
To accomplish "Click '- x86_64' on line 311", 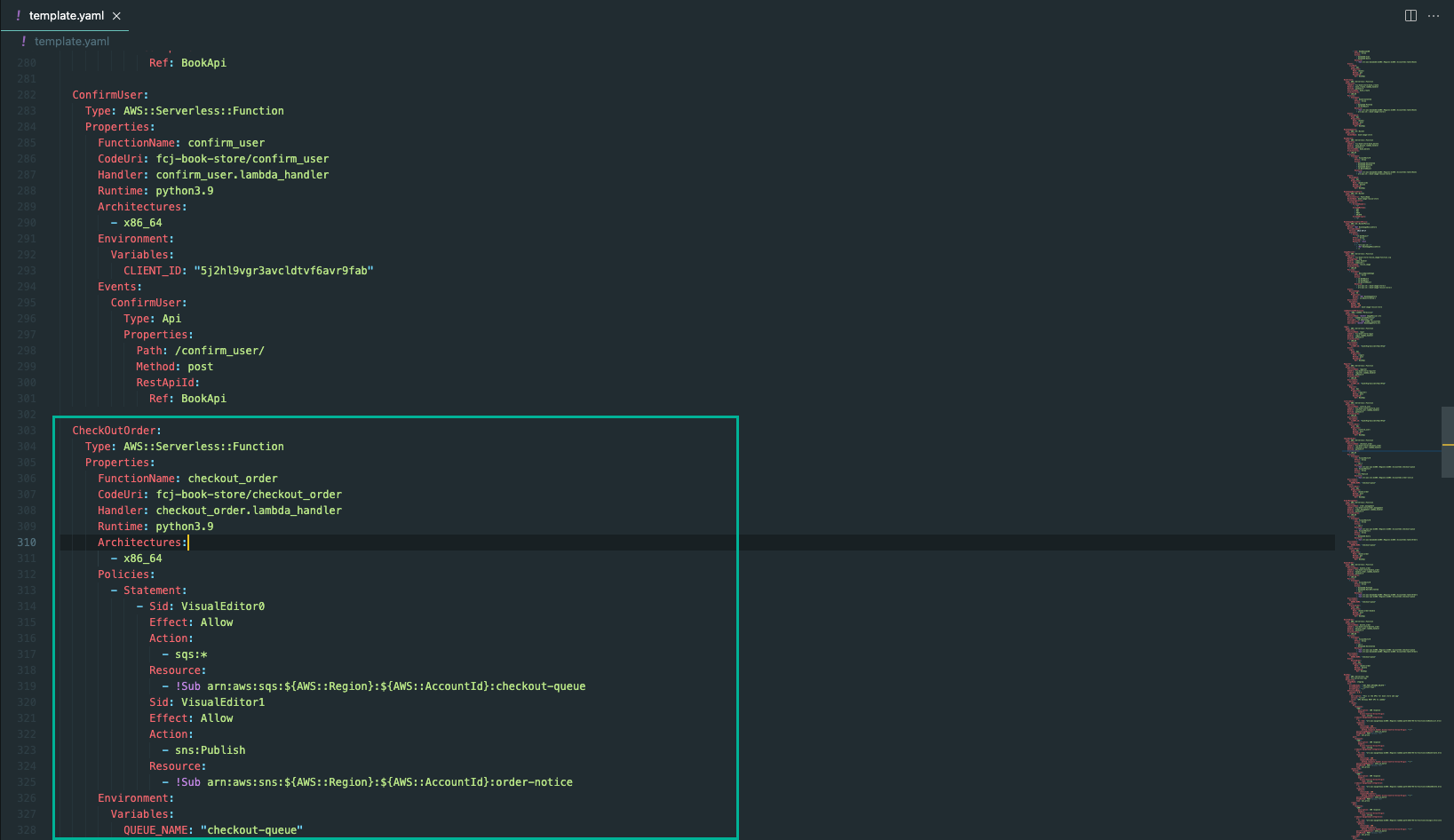I will [x=136, y=559].
